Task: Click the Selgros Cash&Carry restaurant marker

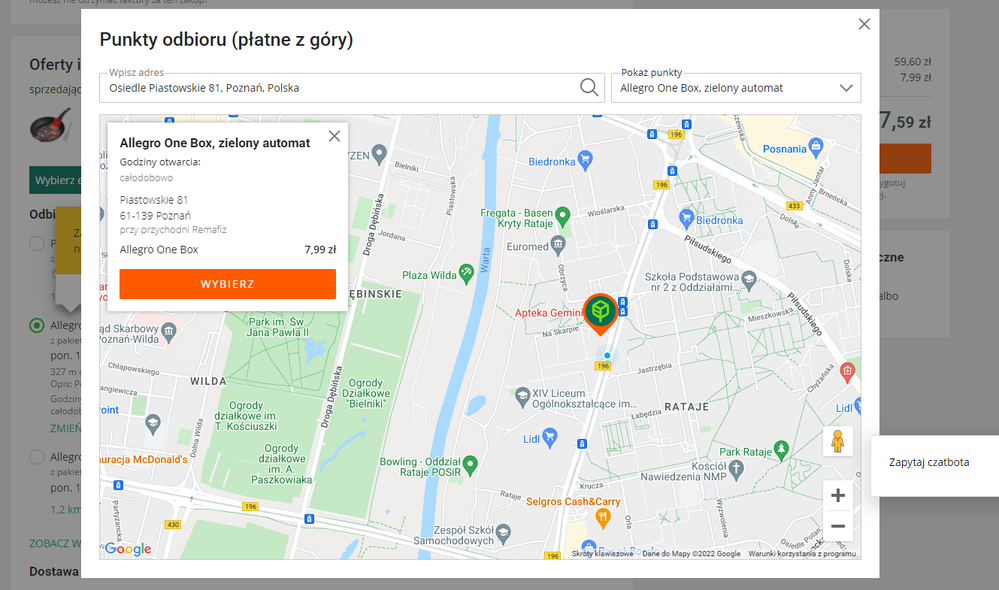Action: tap(603, 519)
